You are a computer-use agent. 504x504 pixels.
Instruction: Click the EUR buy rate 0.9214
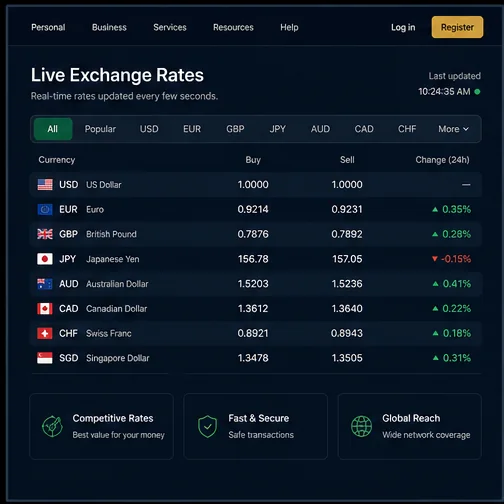[x=253, y=209]
